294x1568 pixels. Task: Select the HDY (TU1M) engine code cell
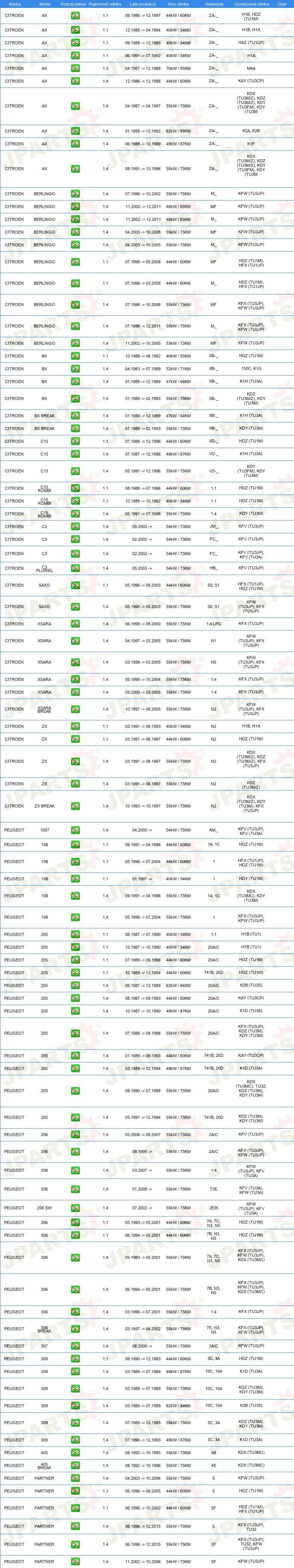point(251,879)
